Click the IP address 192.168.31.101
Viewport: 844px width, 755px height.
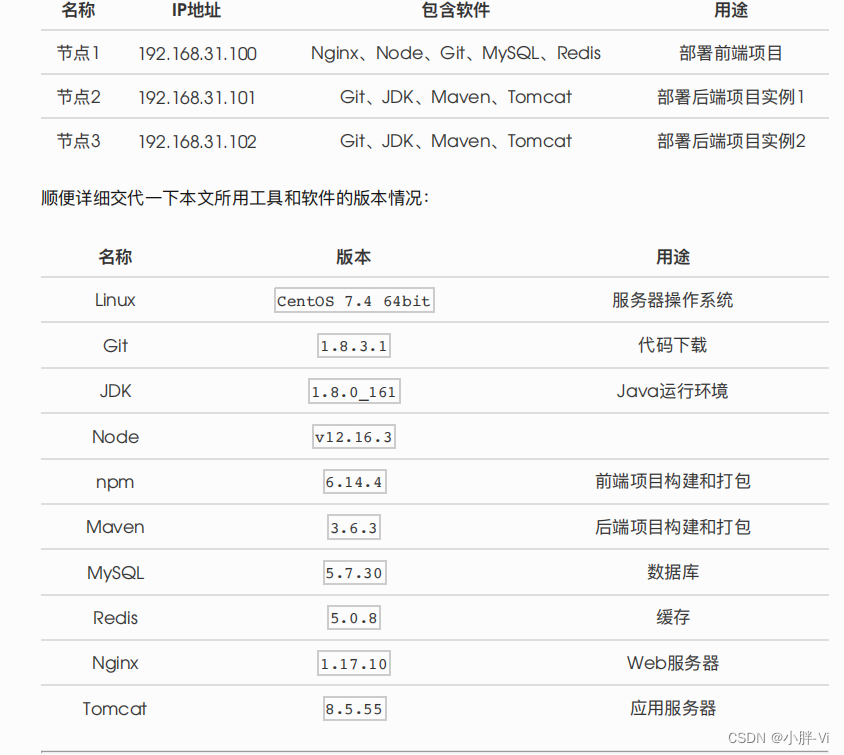point(197,97)
